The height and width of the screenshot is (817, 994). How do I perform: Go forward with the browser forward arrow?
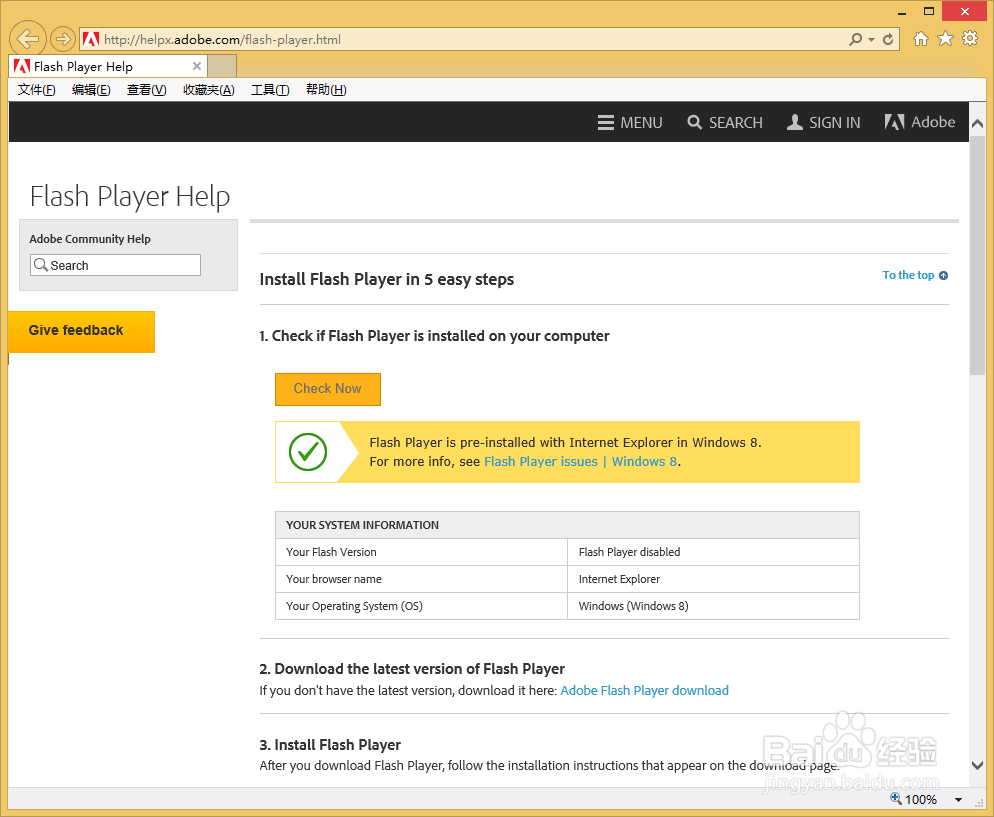(x=62, y=39)
